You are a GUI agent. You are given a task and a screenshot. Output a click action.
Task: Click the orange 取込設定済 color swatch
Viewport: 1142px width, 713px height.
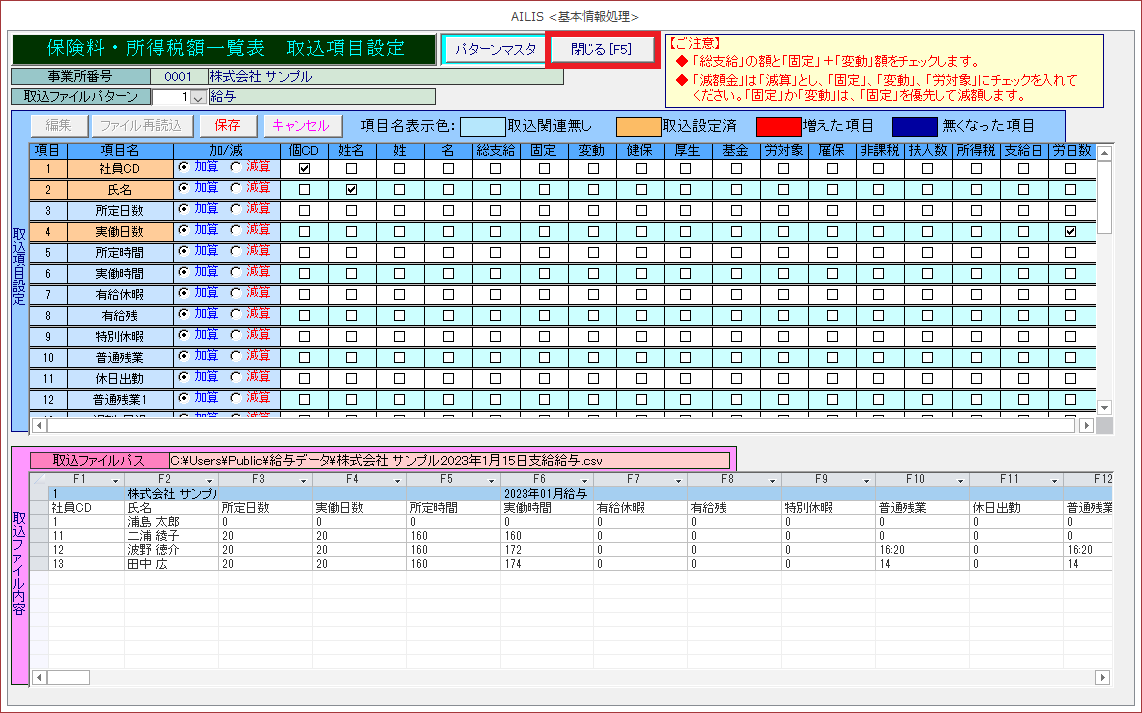pyautogui.click(x=638, y=126)
